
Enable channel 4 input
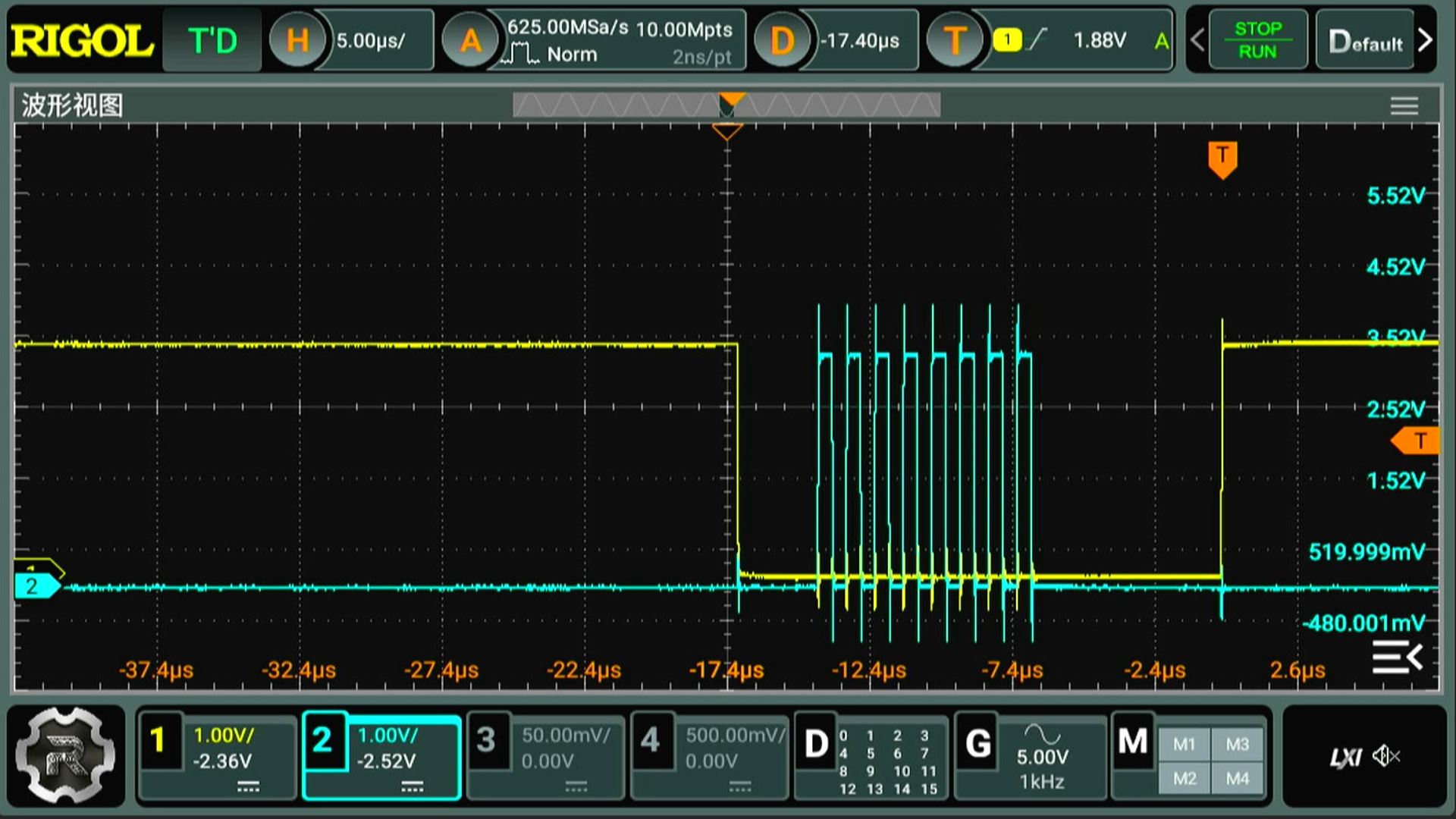pyautogui.click(x=651, y=740)
